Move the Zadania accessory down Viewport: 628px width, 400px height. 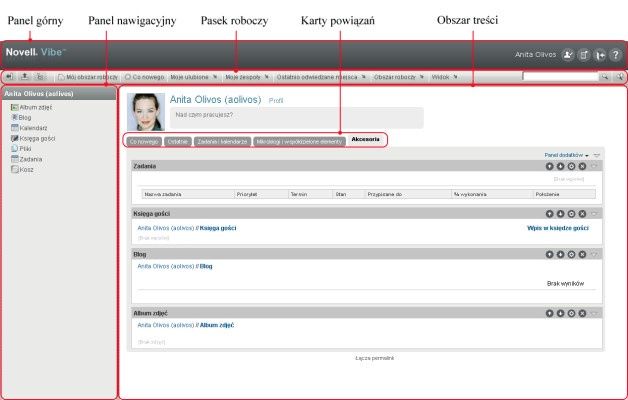point(560,166)
